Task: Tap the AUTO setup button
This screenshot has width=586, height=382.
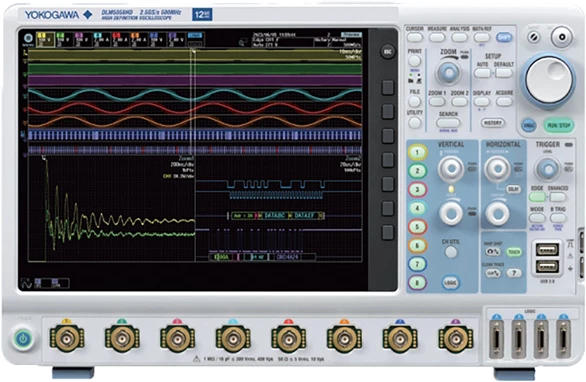Action: point(482,73)
